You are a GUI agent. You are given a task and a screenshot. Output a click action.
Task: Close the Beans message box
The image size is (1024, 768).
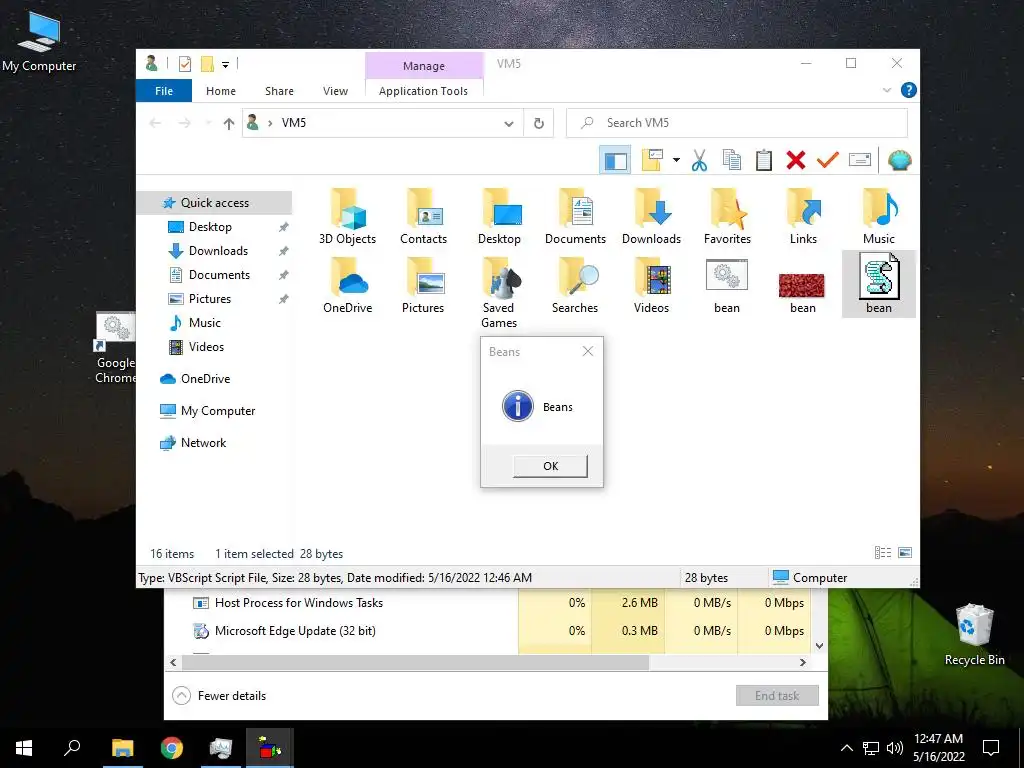point(588,351)
